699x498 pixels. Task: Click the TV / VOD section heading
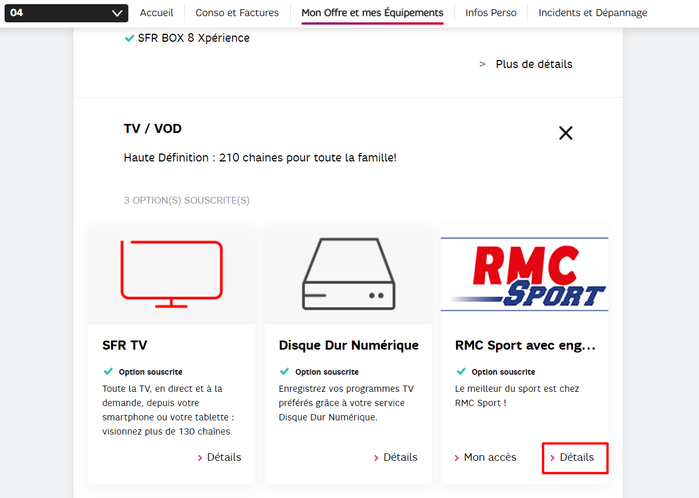(x=152, y=129)
